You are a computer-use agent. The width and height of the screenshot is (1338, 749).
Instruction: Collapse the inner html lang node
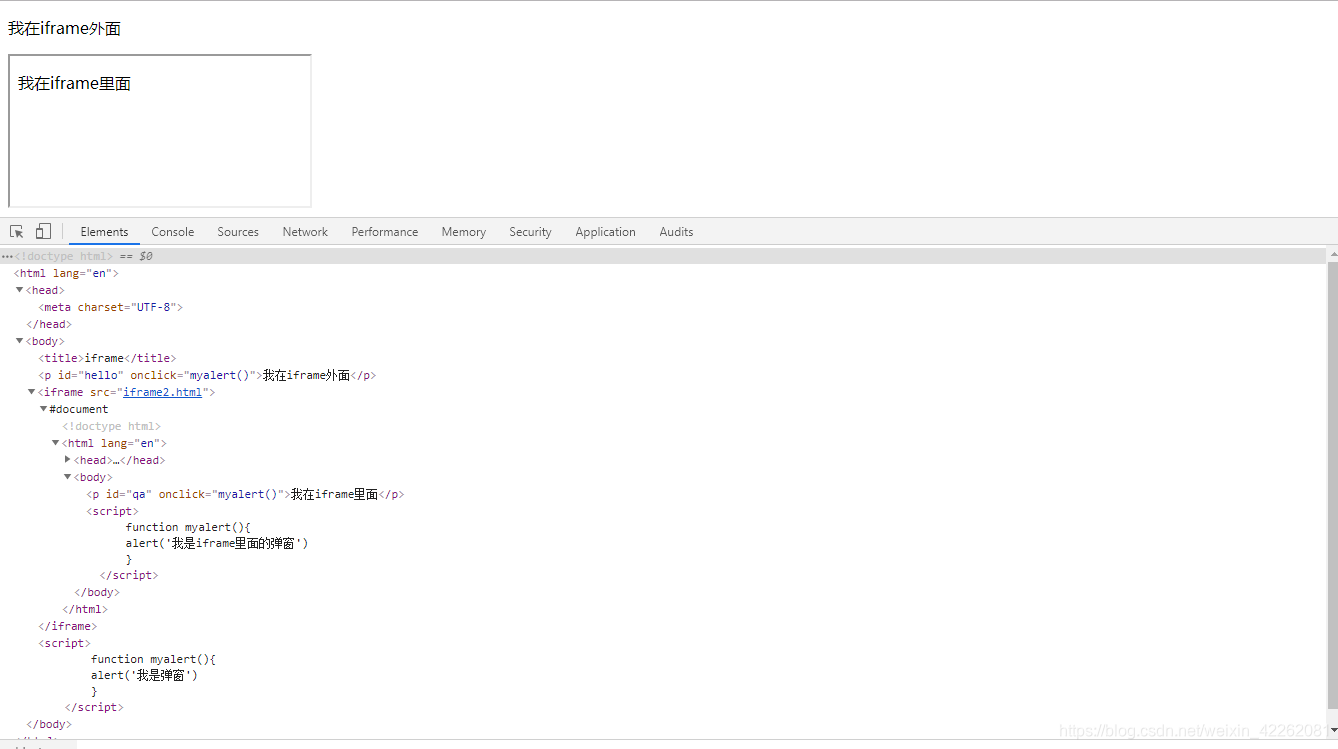point(56,443)
